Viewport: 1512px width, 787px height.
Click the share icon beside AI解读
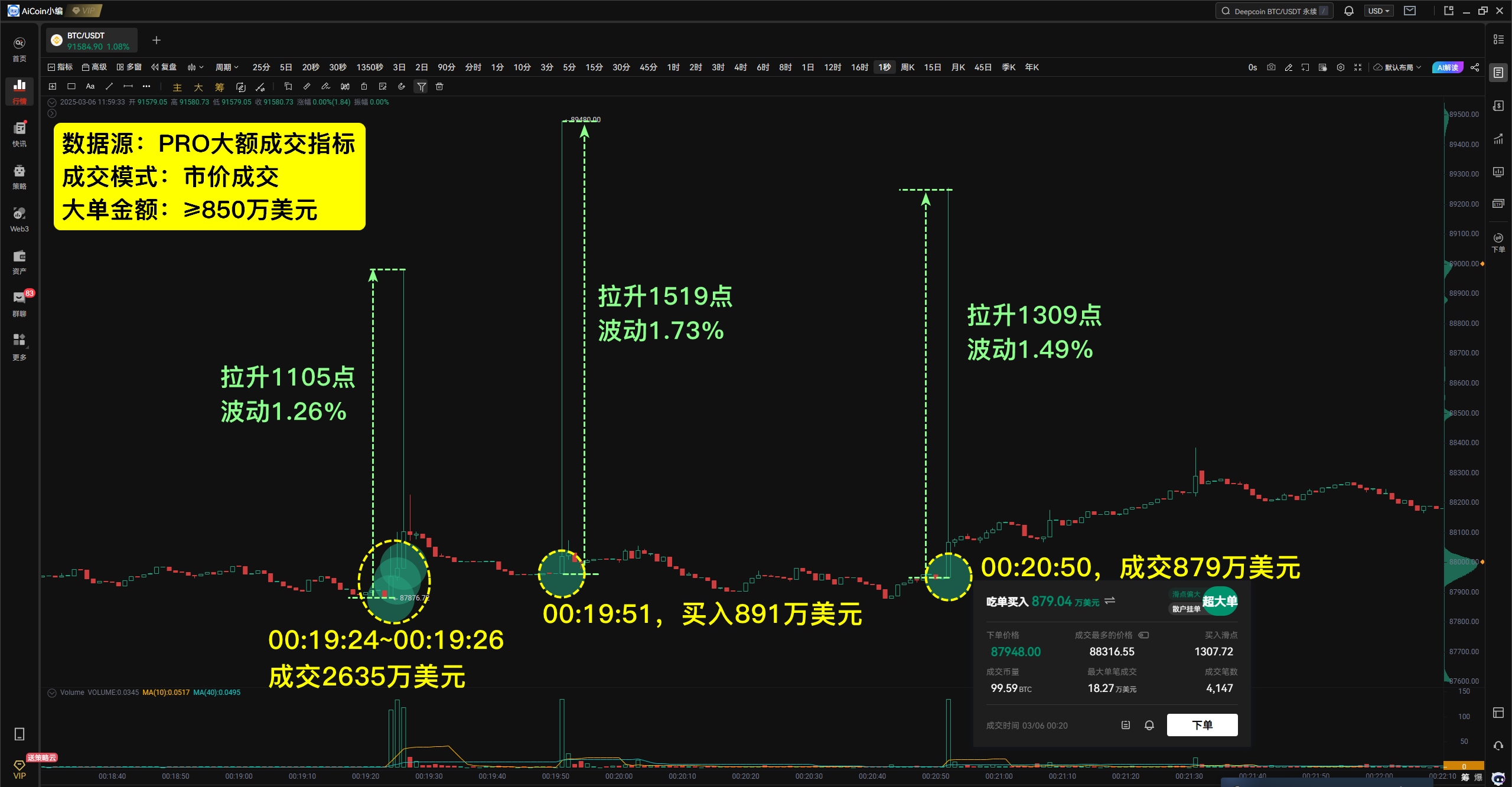[x=1475, y=67]
